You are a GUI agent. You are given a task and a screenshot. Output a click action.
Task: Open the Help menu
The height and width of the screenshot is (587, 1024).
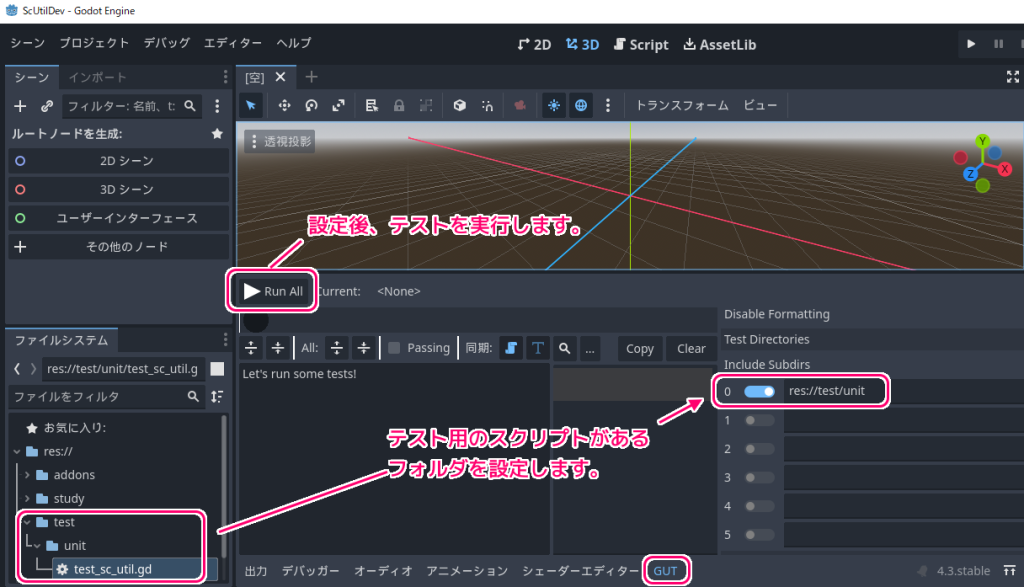click(x=294, y=43)
